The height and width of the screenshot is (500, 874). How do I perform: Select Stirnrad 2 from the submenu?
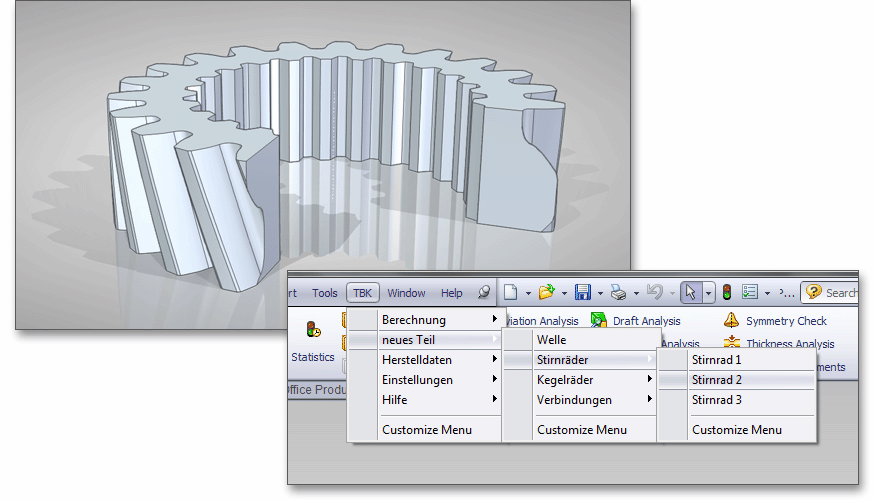tap(716, 380)
